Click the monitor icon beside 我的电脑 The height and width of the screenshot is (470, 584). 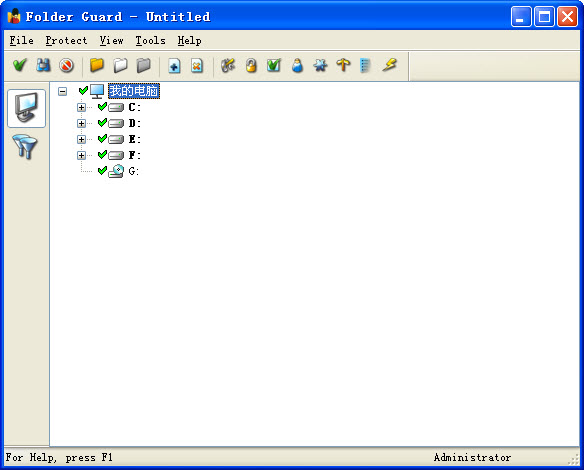(97, 91)
